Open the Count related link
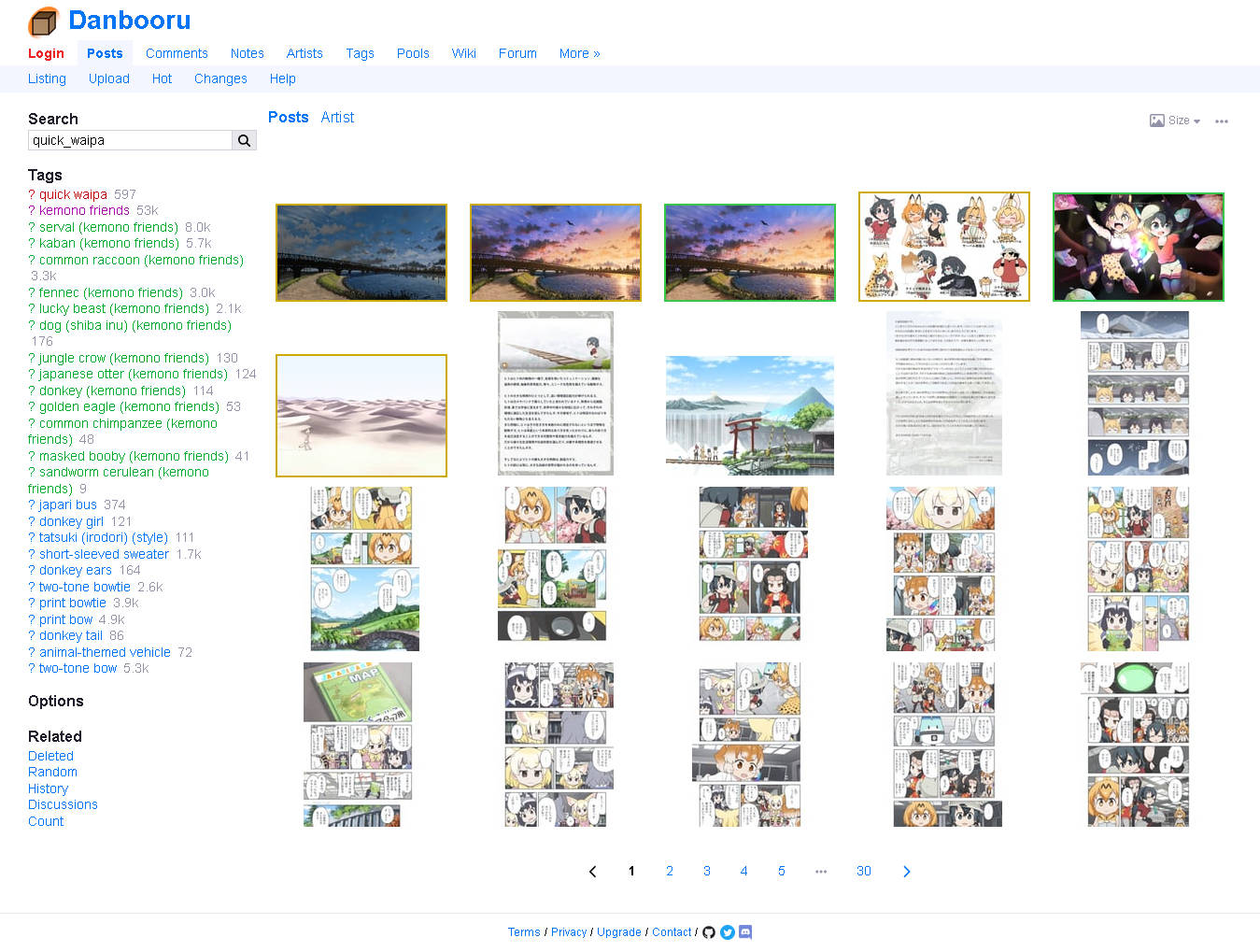 click(x=46, y=821)
